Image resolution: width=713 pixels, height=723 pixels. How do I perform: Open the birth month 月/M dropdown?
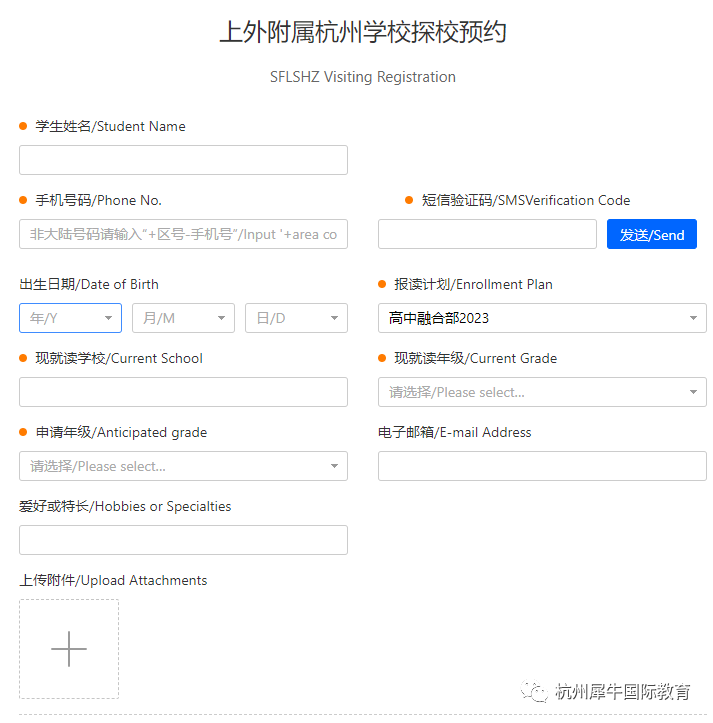click(x=183, y=318)
